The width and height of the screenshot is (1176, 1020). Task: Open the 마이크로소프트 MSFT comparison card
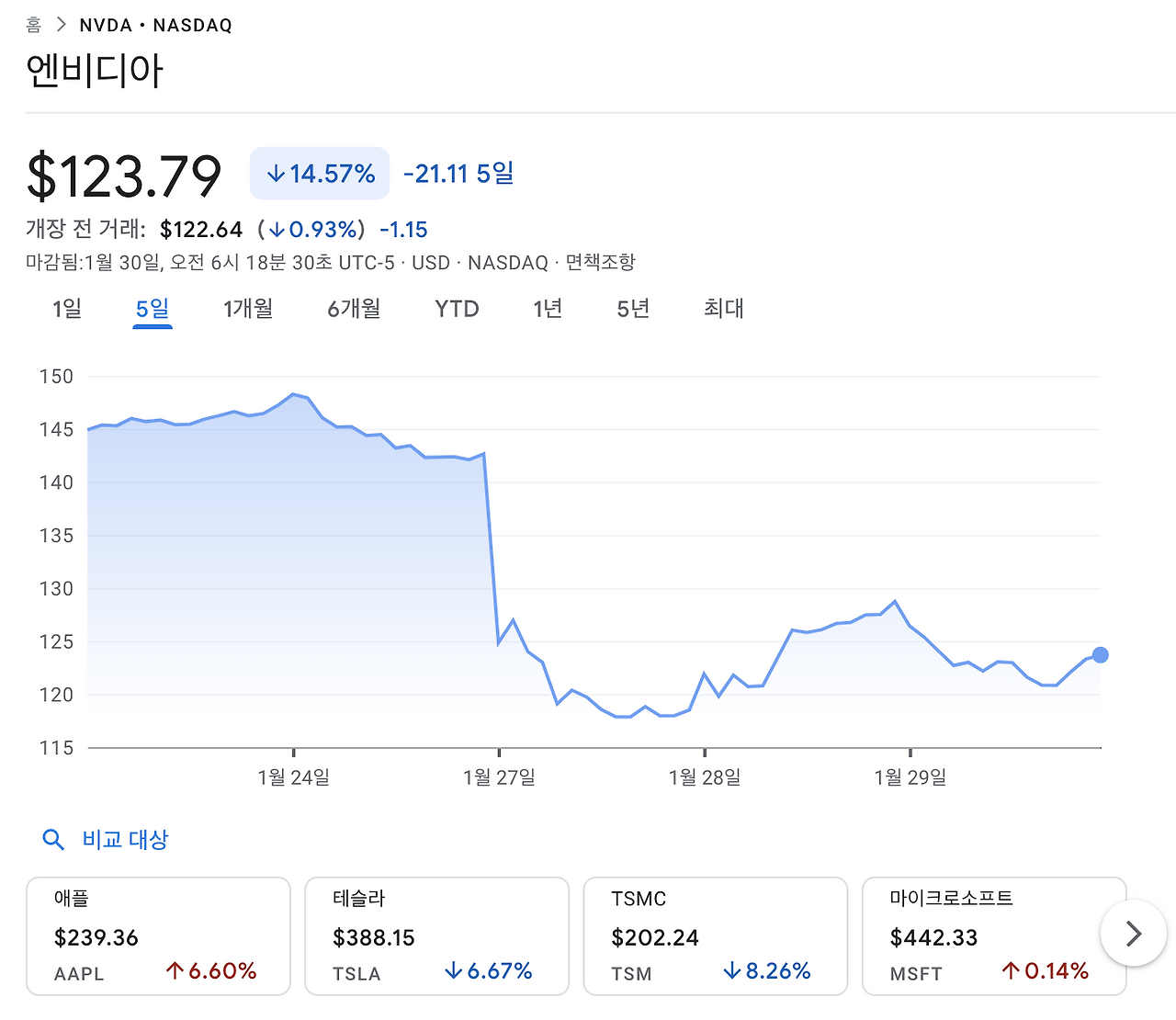(x=994, y=936)
